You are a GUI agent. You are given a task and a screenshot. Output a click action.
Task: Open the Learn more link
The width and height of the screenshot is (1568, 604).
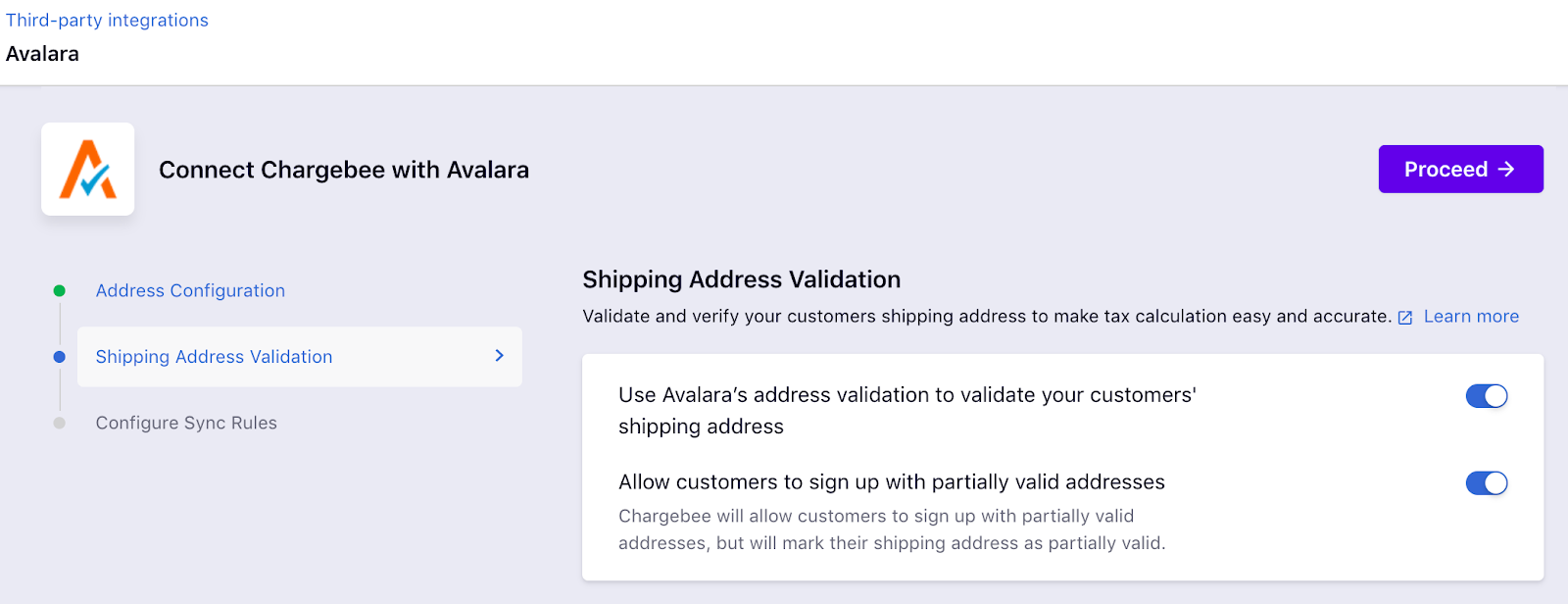[x=1471, y=317]
